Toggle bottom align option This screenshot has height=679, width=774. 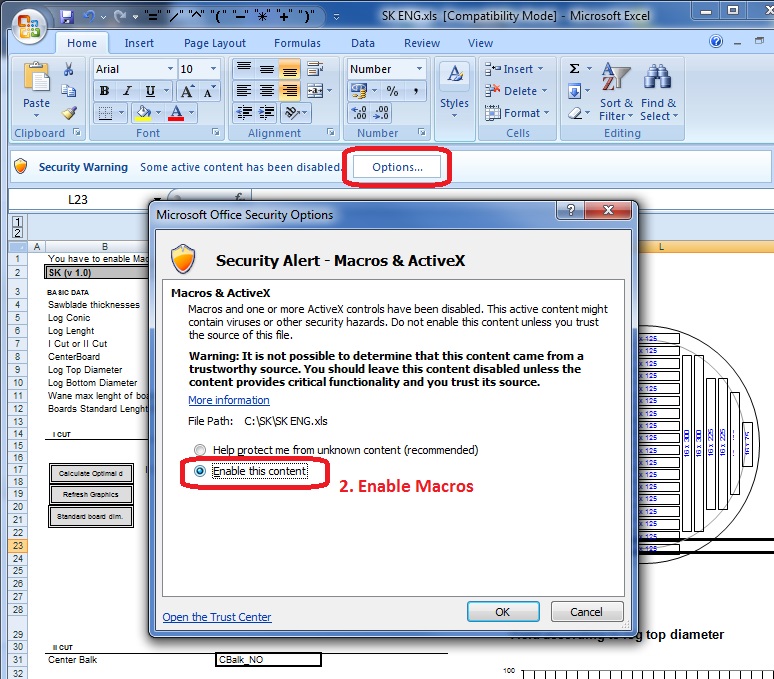point(290,69)
